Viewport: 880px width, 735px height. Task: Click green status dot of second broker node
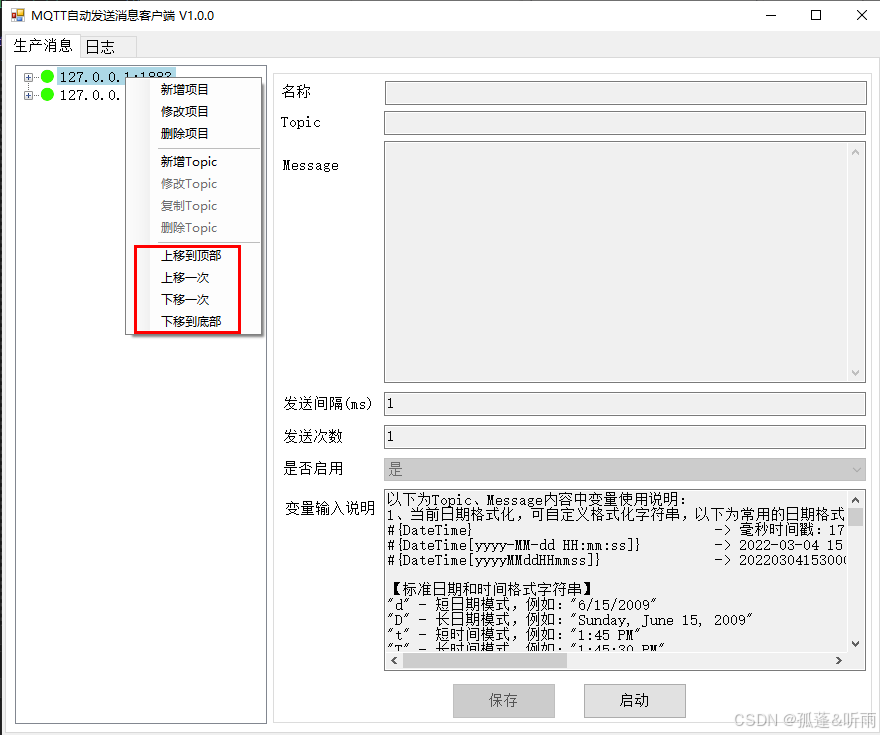click(47, 95)
